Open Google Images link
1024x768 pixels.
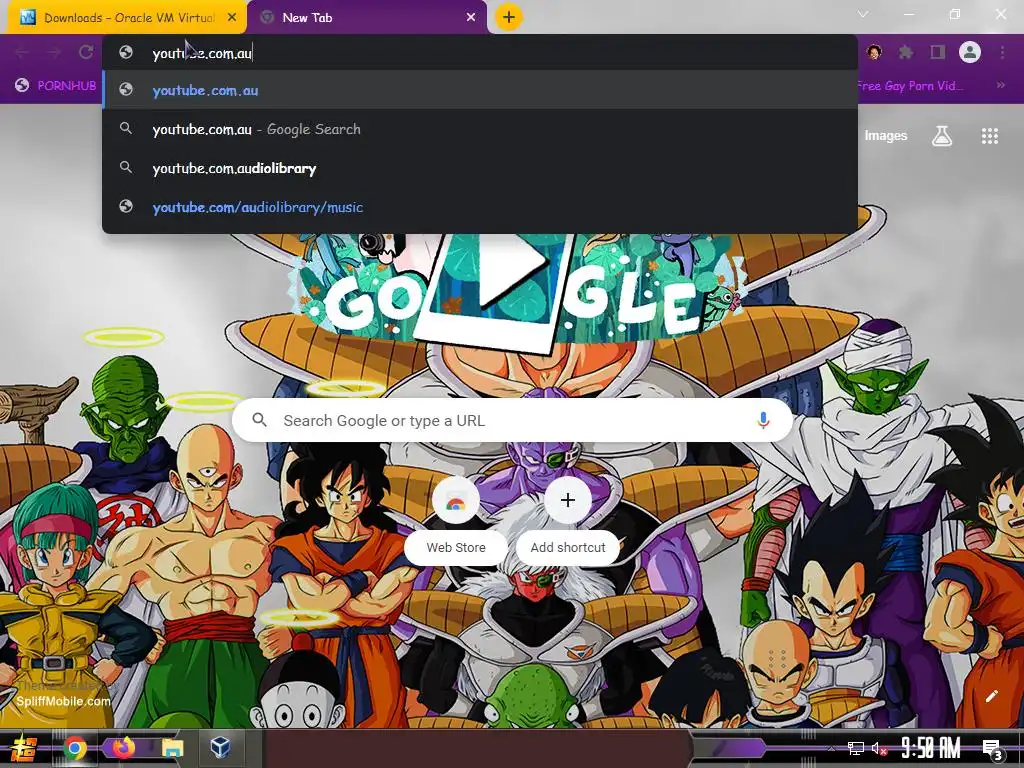(886, 136)
